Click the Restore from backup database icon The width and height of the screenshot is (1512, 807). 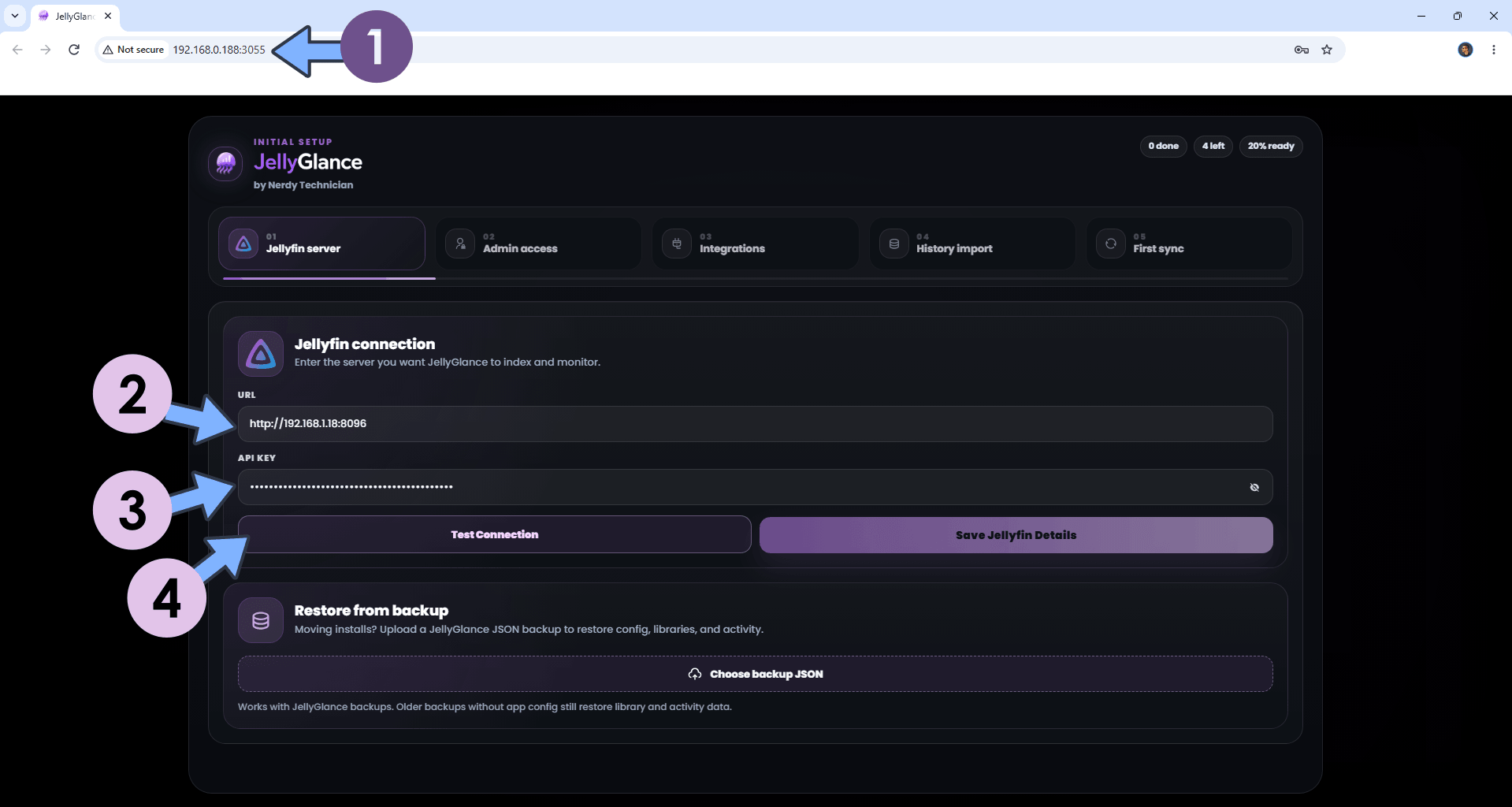[261, 620]
